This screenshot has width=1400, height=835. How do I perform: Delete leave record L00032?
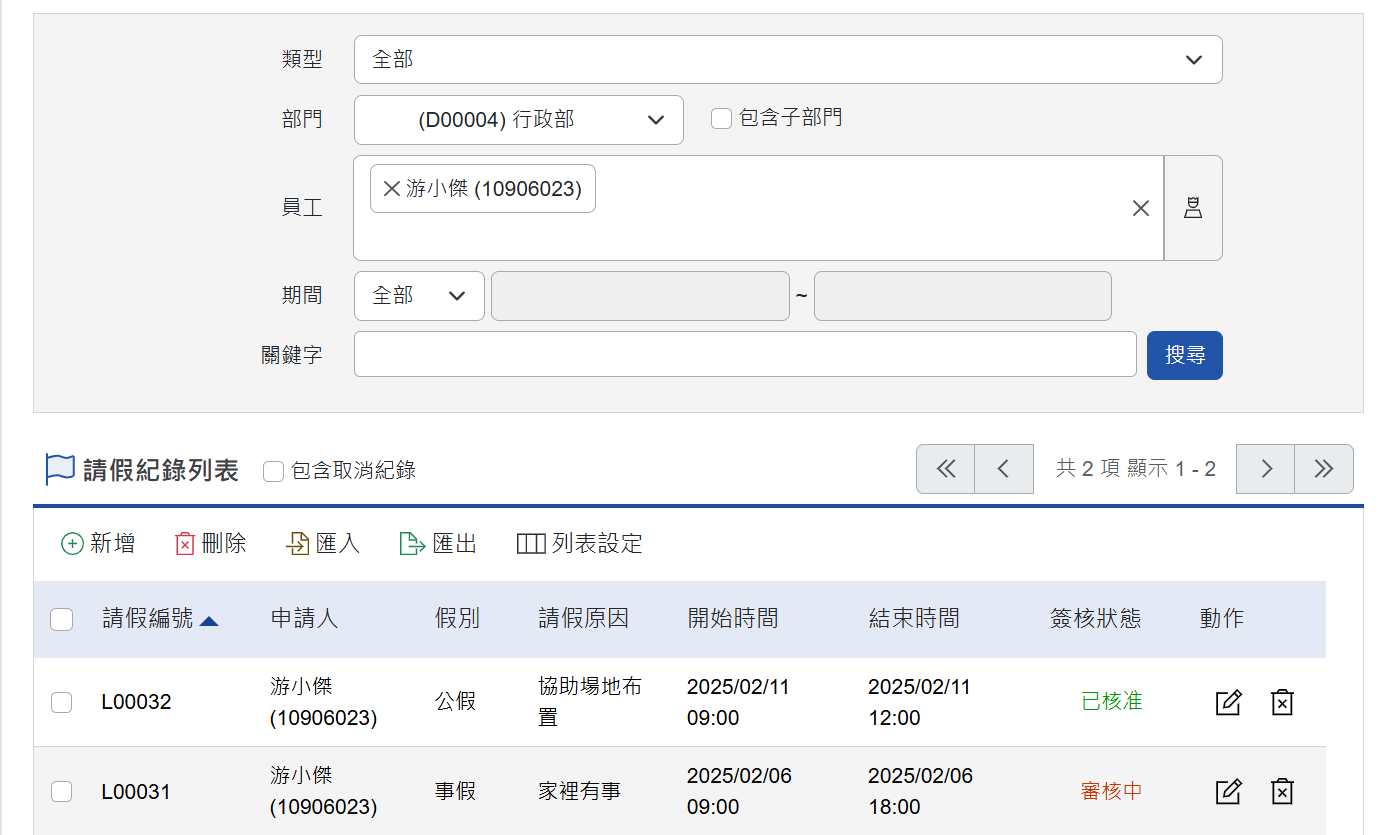coord(1282,702)
